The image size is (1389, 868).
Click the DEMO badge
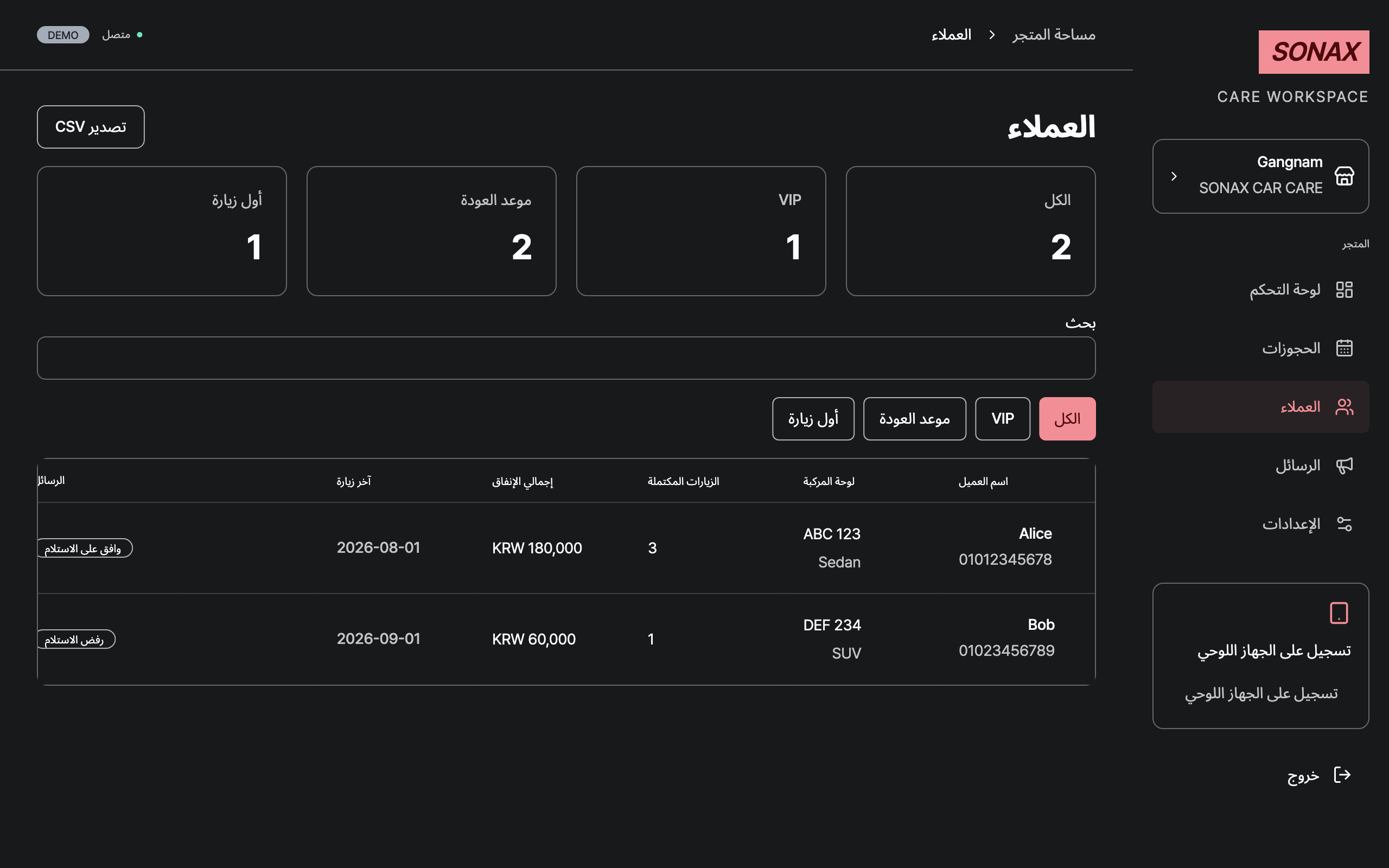coord(63,35)
